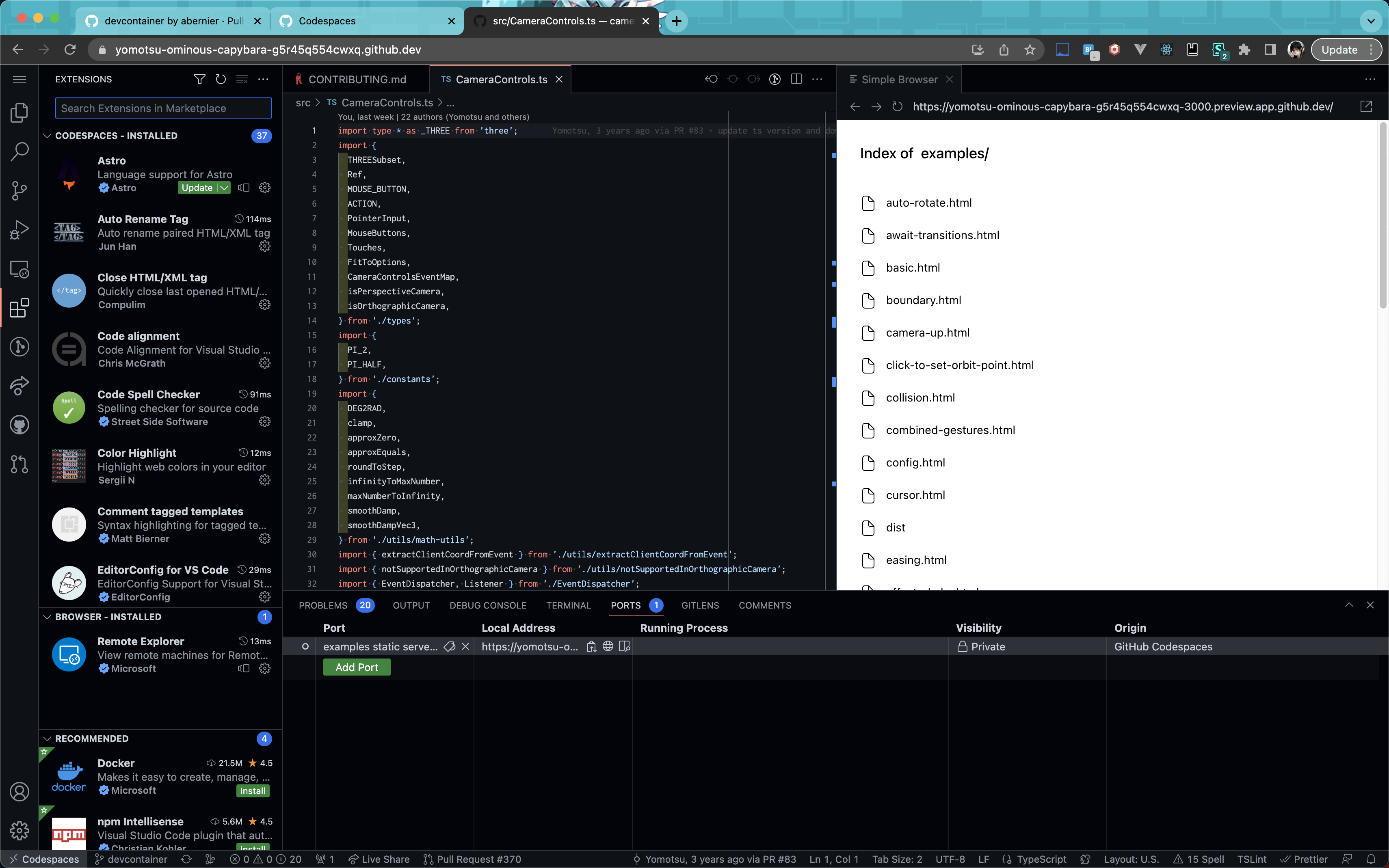Update the Astro extension

(x=197, y=188)
